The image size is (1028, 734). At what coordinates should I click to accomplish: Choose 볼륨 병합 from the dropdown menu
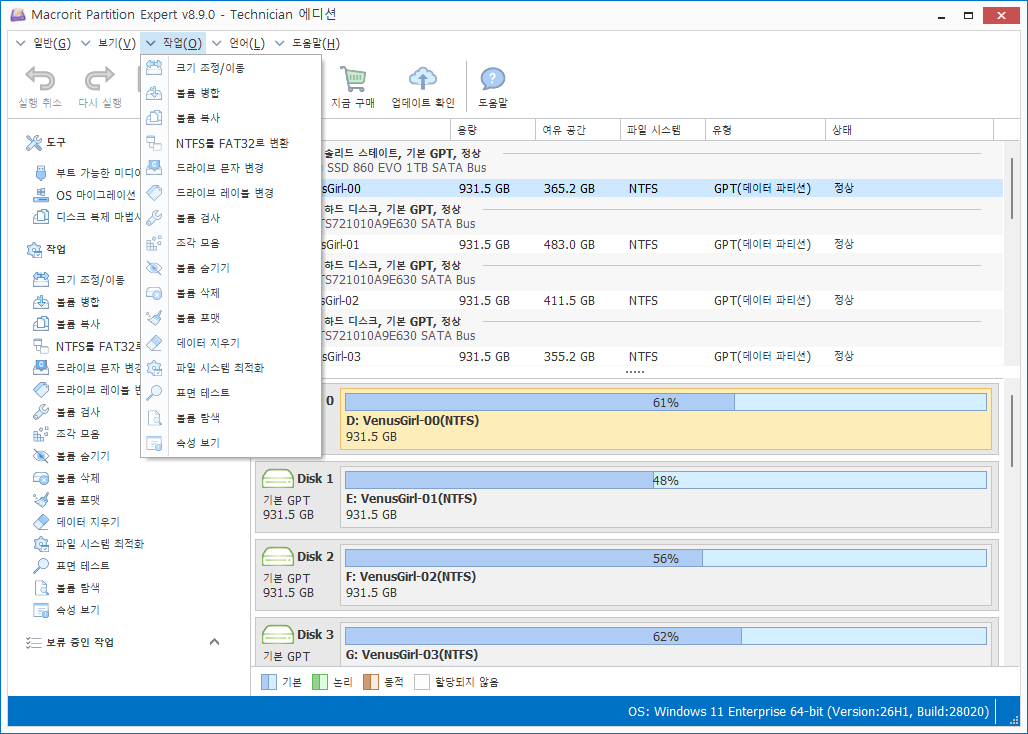(231, 92)
